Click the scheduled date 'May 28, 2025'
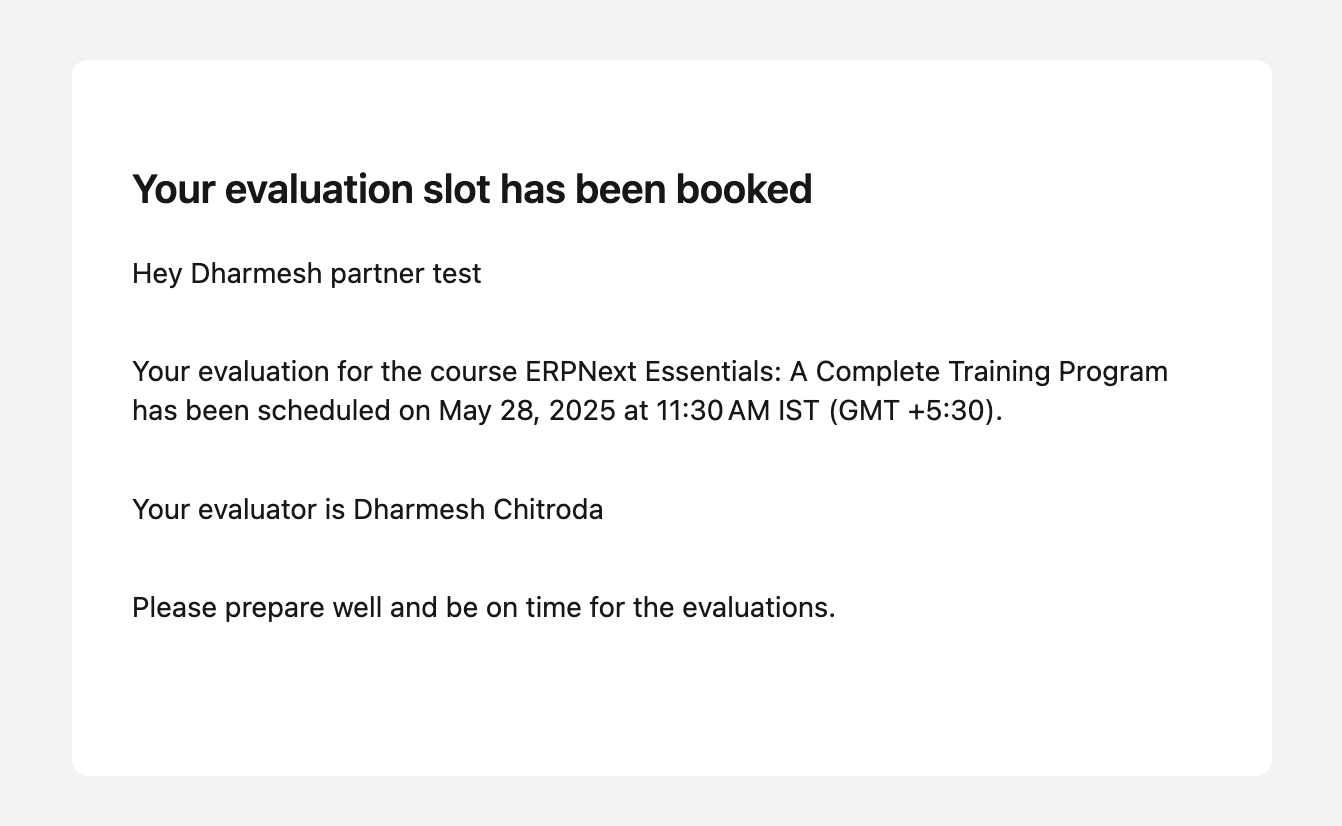Viewport: 1342px width, 826px height. point(527,411)
